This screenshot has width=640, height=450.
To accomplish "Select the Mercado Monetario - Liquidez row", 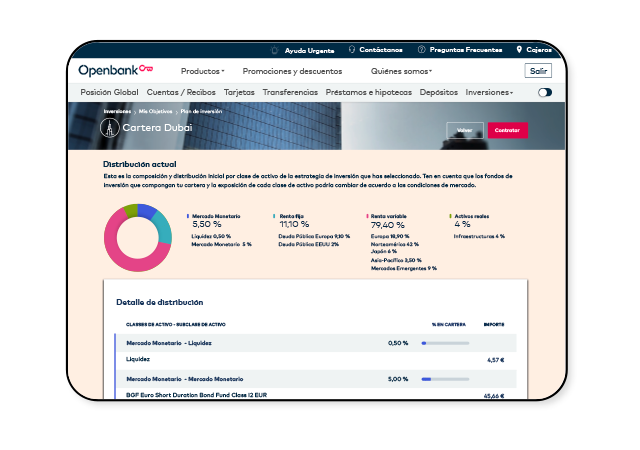I will [169, 343].
